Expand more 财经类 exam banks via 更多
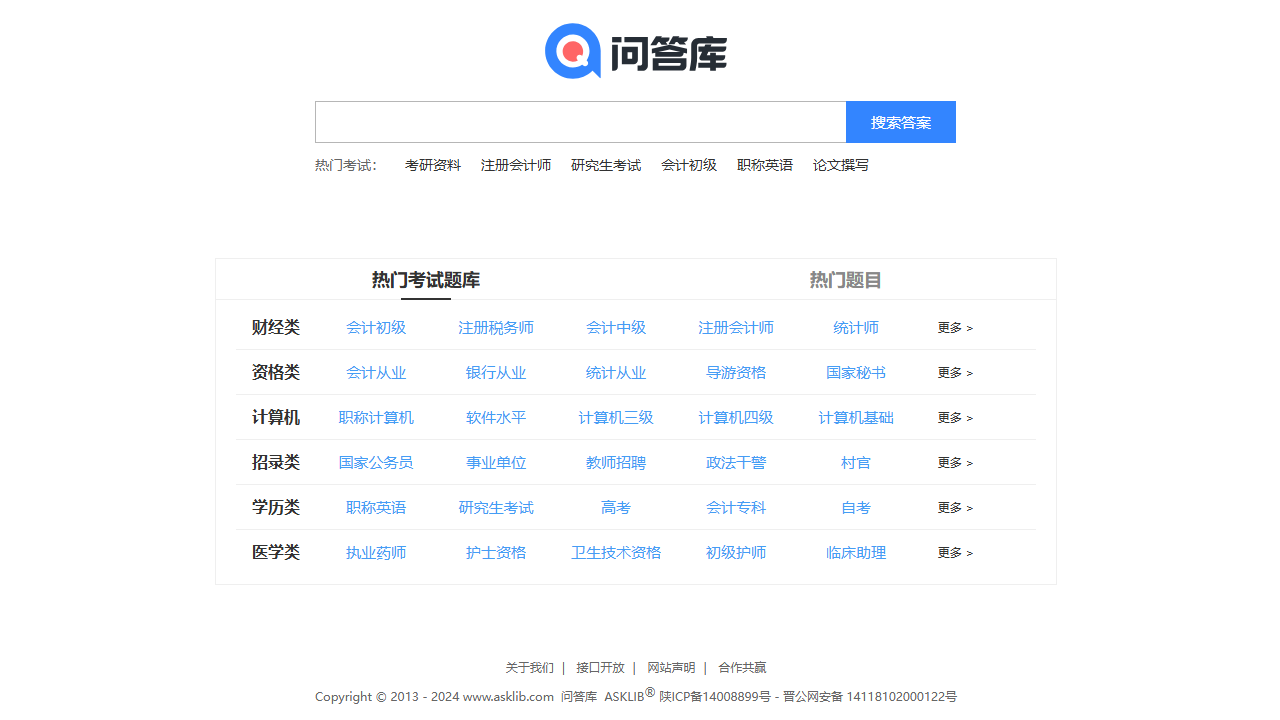 coord(954,327)
